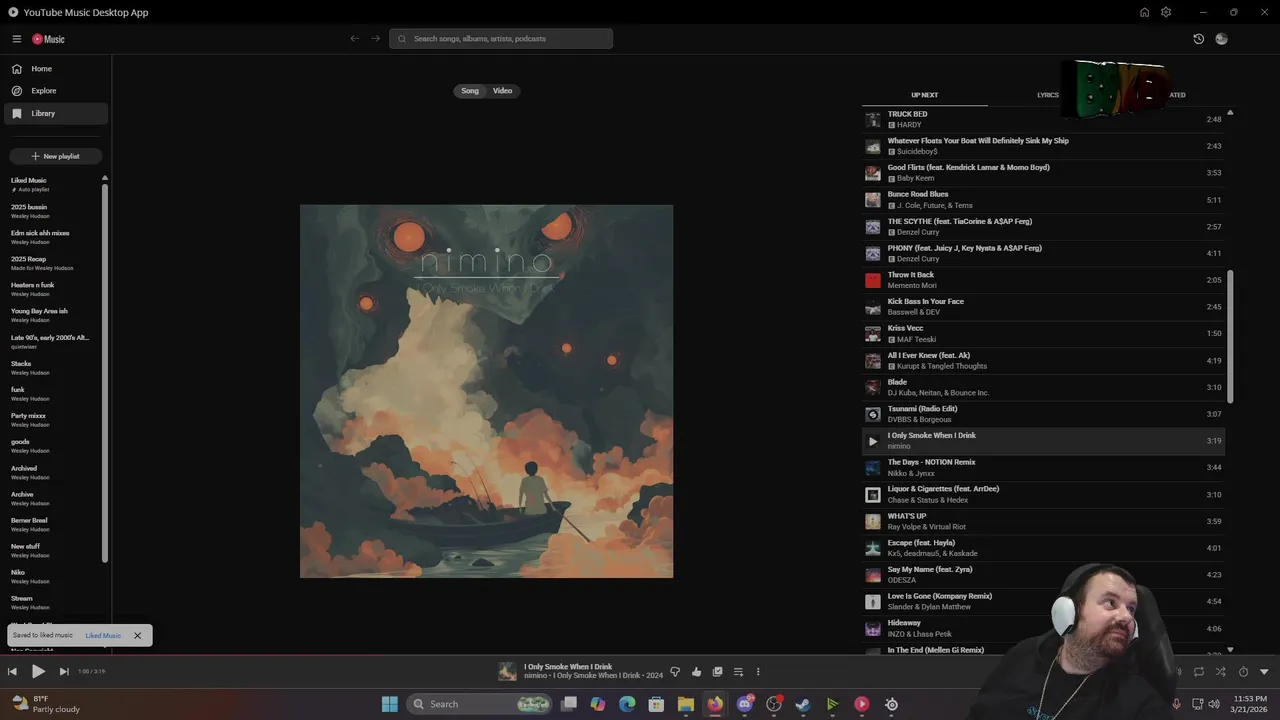
Task: Open more actions for current song
Action: click(x=758, y=672)
